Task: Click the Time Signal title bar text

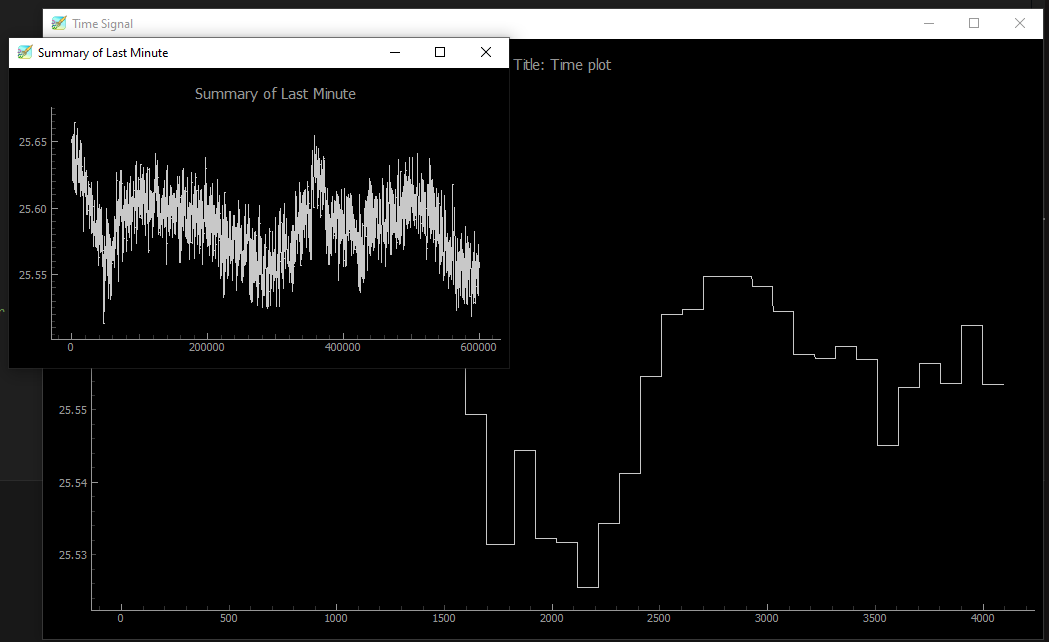Action: click(x=102, y=24)
